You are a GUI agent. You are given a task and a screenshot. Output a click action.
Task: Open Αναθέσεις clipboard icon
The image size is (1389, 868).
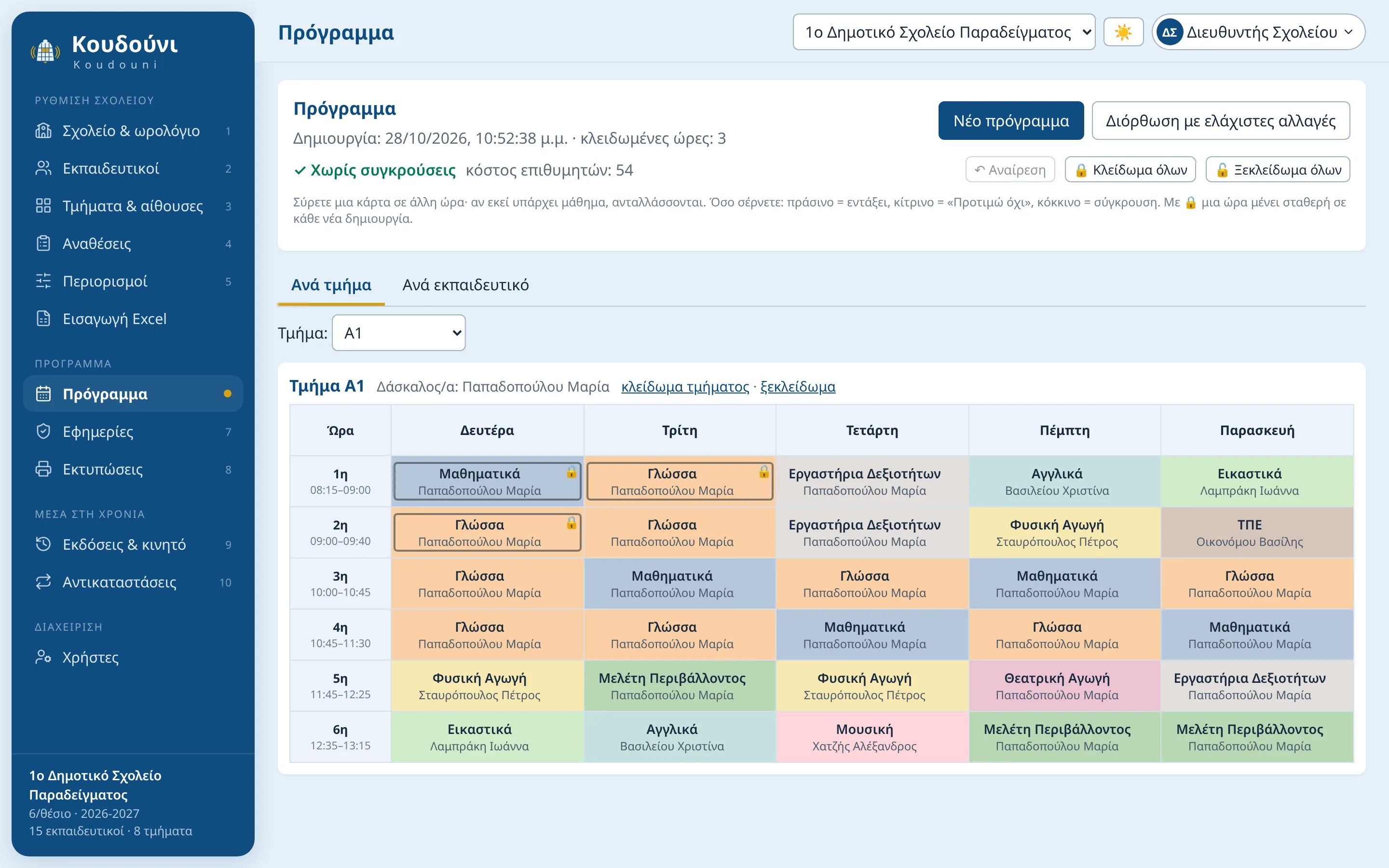[x=43, y=244]
